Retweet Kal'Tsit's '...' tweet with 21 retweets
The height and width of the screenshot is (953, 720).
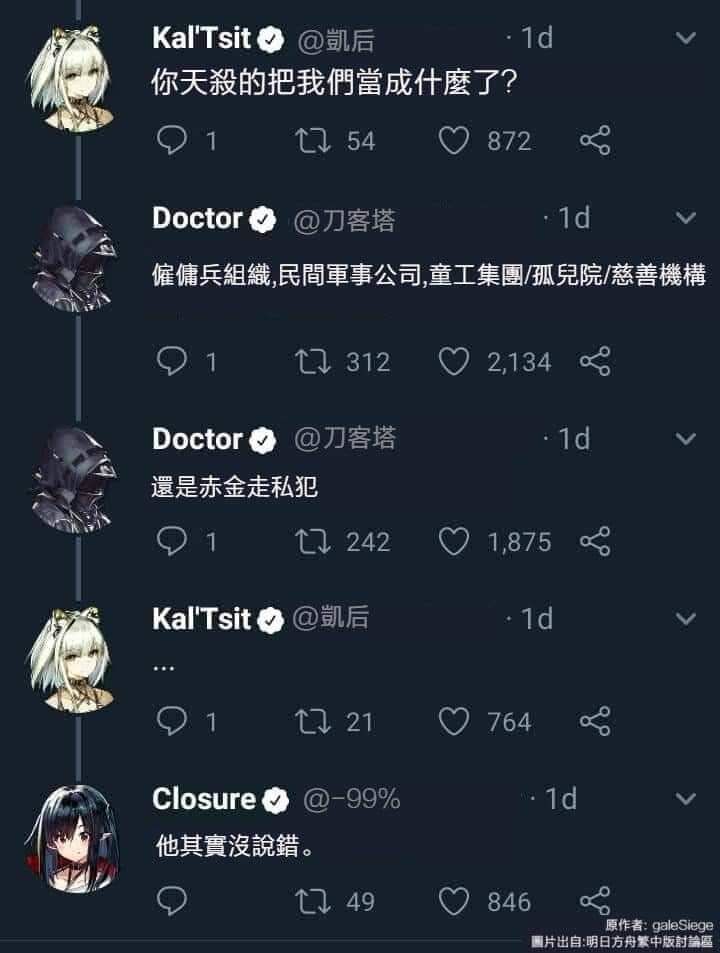pyautogui.click(x=312, y=721)
